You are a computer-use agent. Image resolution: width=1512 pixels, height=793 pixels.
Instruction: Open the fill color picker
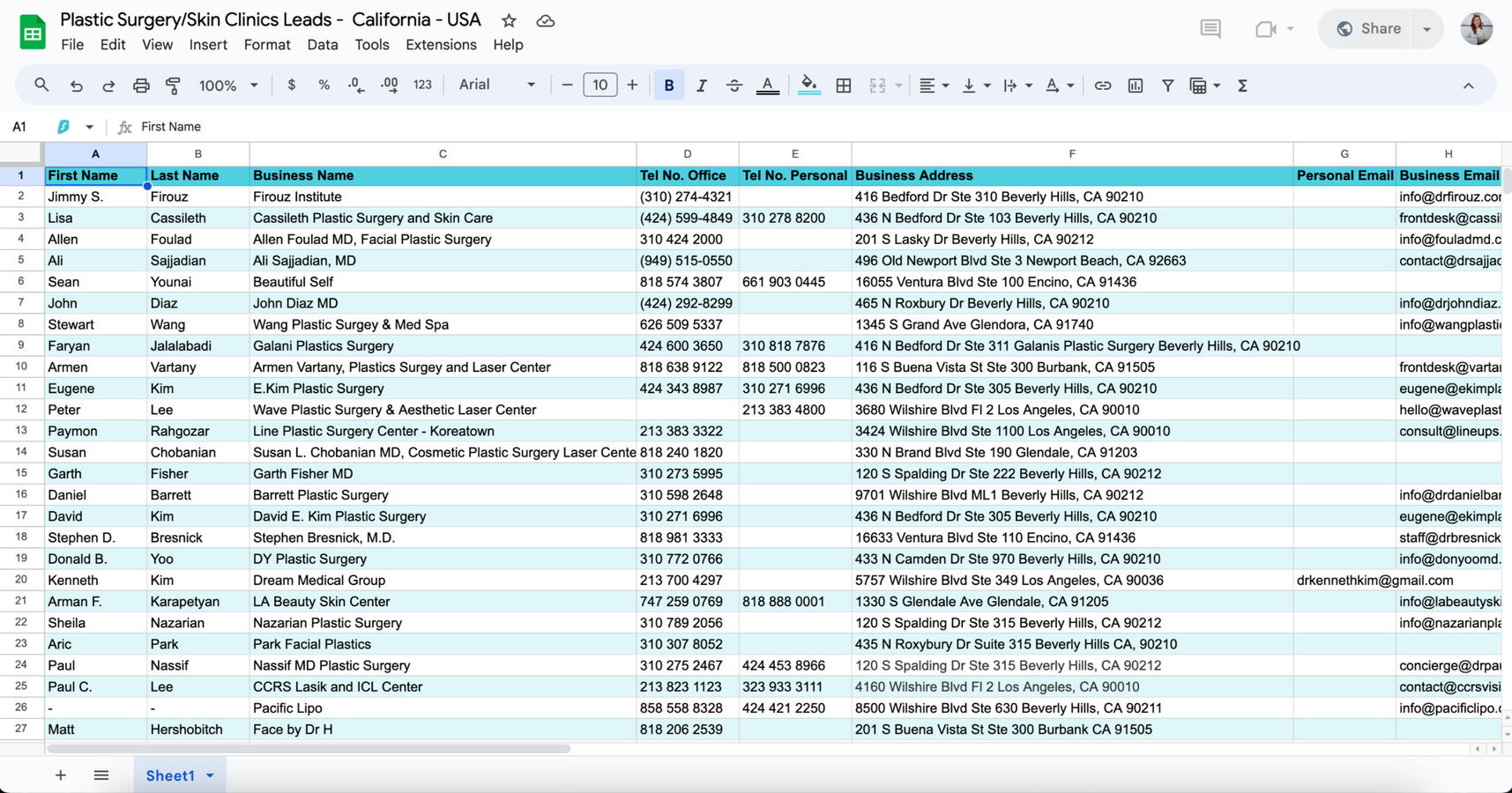point(808,85)
